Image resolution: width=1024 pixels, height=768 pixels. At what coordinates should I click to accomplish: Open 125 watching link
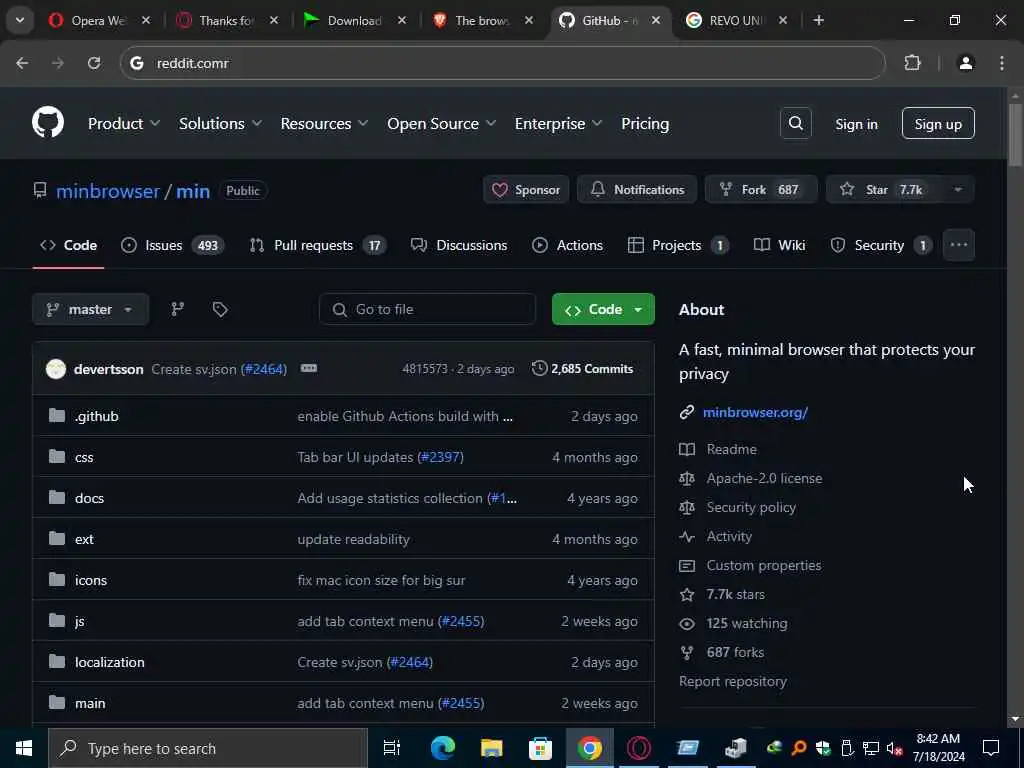[746, 623]
